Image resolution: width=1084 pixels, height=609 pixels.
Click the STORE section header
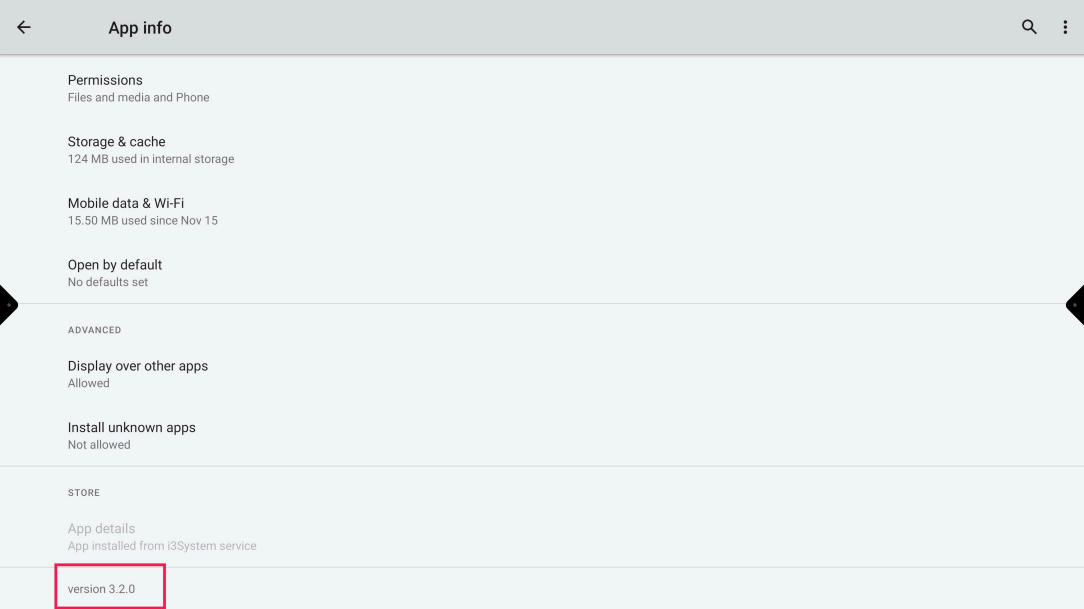84,493
